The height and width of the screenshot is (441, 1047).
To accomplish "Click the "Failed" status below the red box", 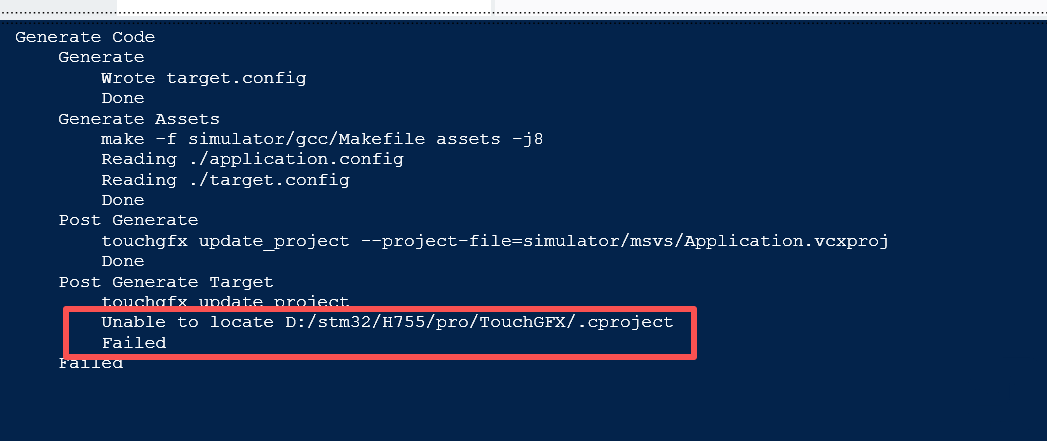I will 90,365.
